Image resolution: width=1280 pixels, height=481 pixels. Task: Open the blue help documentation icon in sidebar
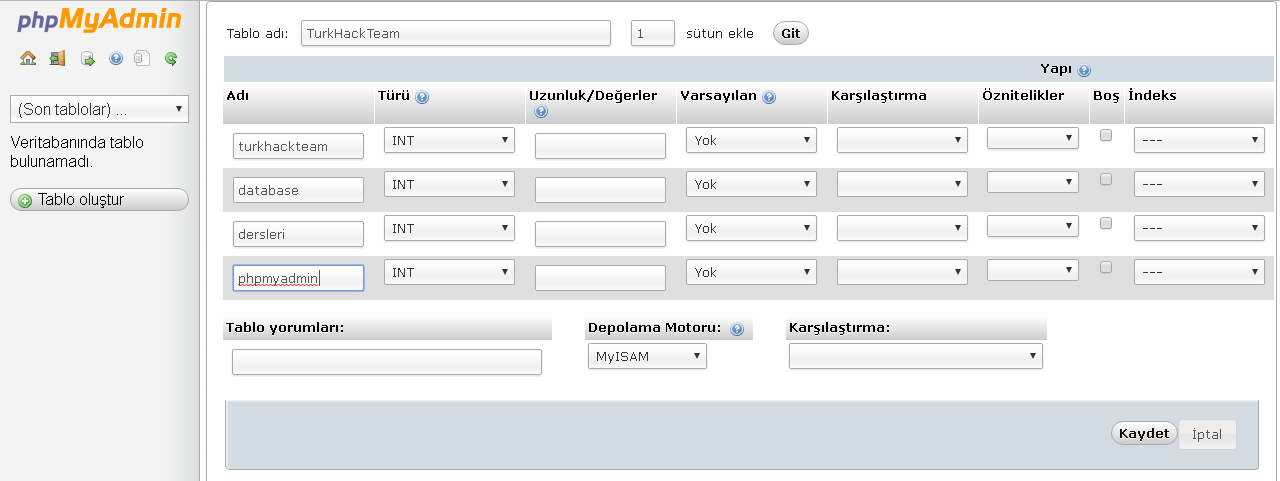click(116, 59)
